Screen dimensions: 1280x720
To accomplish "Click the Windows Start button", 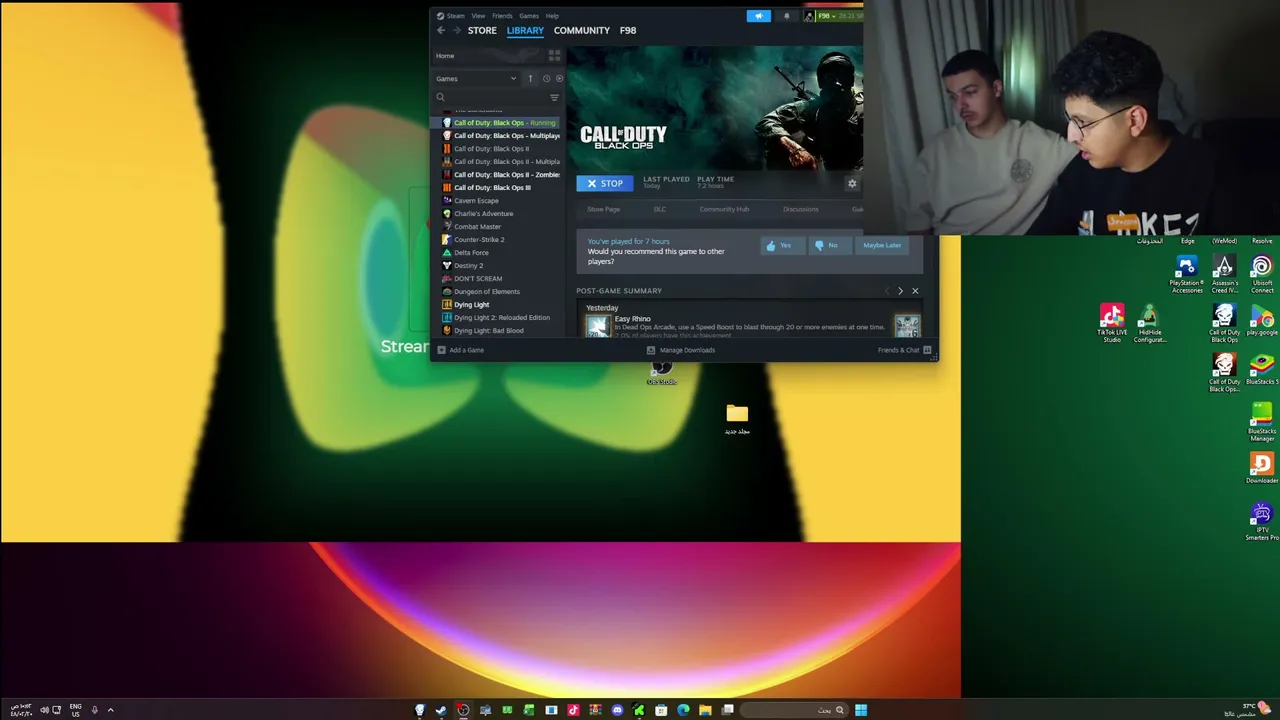I will [861, 711].
